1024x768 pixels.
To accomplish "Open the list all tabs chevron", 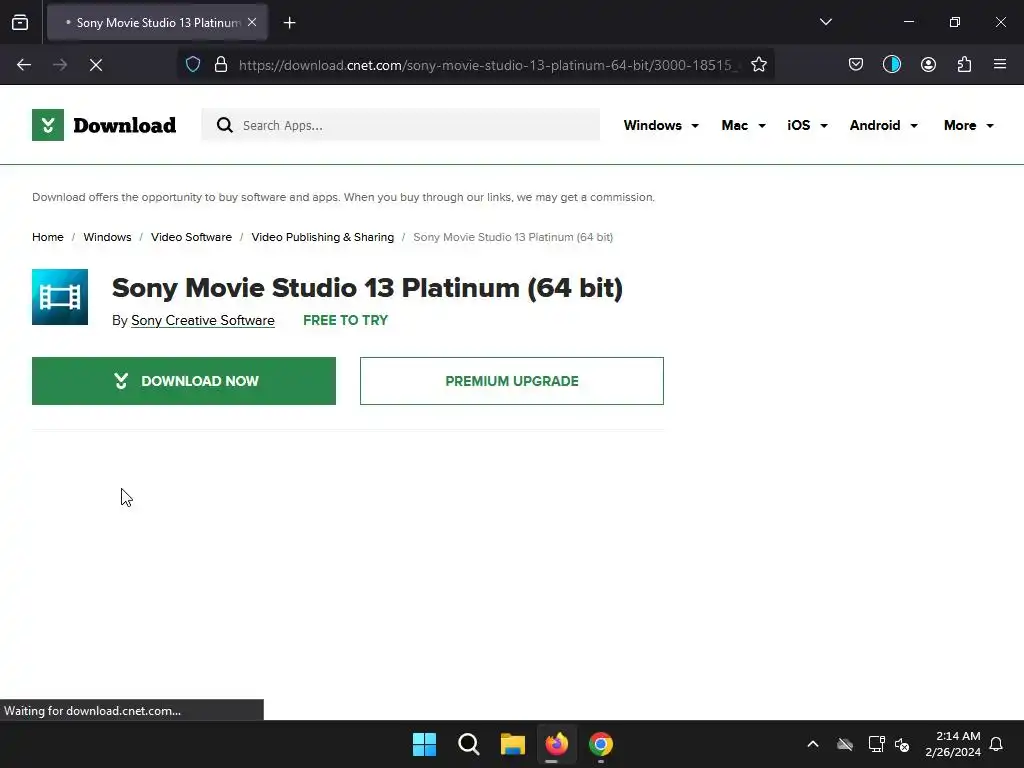I will [x=825, y=22].
